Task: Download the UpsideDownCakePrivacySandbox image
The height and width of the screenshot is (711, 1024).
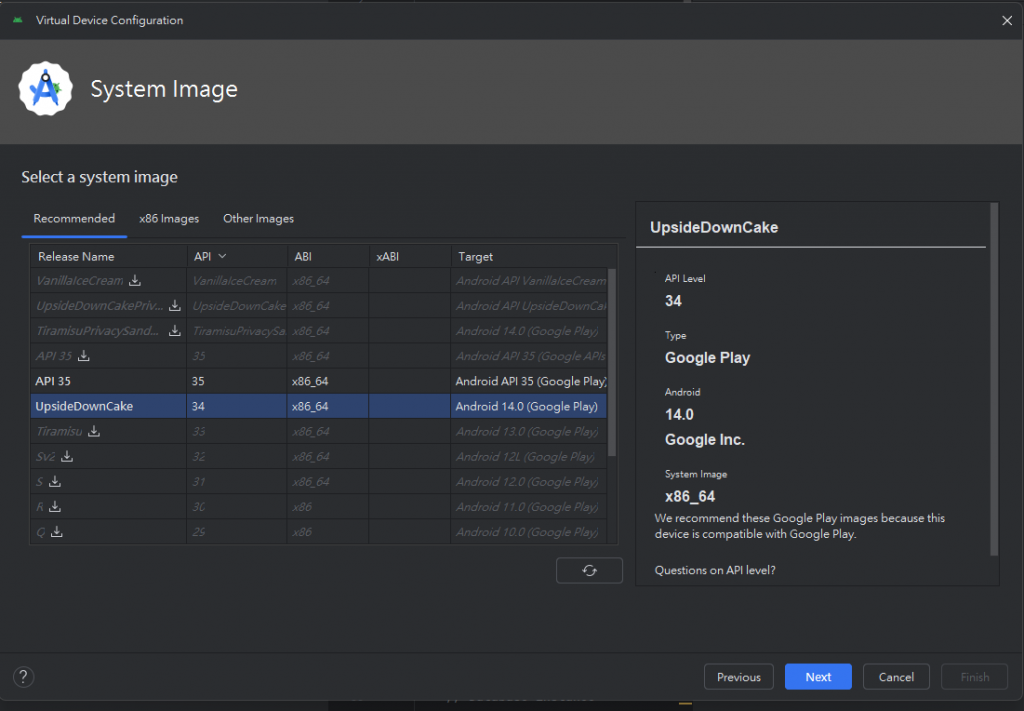Action: [175, 306]
